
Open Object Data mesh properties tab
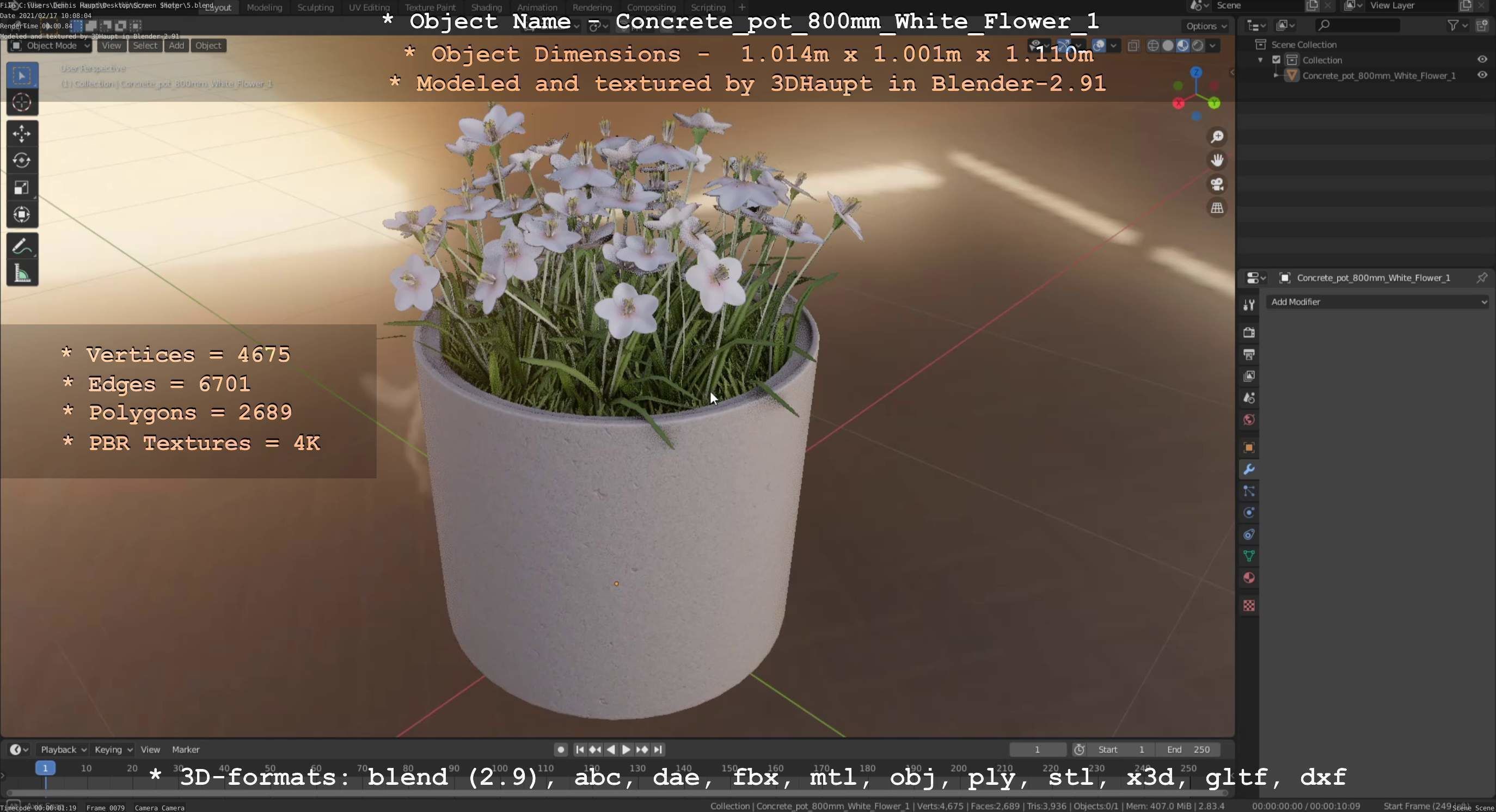(1249, 556)
